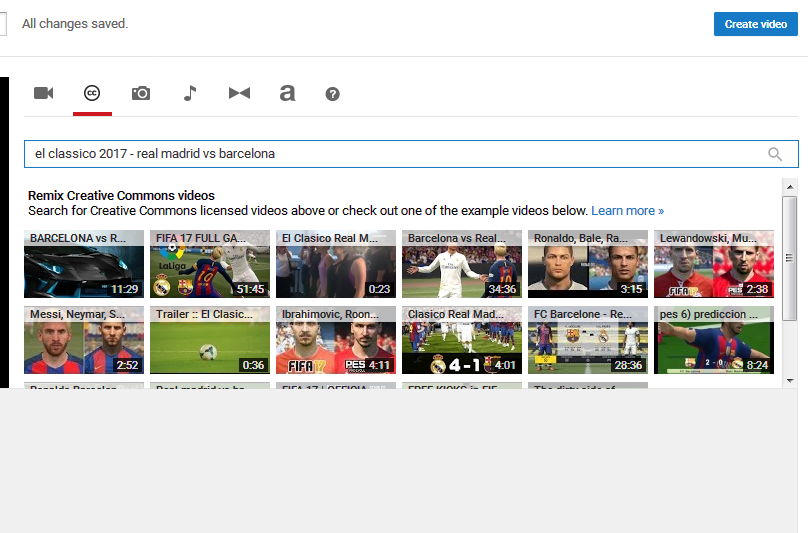Viewport: 808px width, 533px height.
Task: Choose the 'El Clasico Real M...' 0:23 clip
Action: (x=336, y=264)
